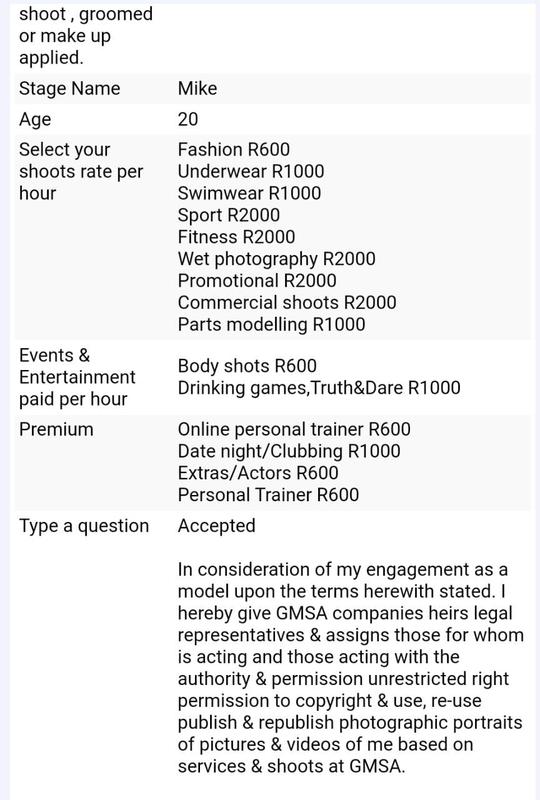Select the Stage Name value Mike
The width and height of the screenshot is (540, 800).
coord(197,89)
